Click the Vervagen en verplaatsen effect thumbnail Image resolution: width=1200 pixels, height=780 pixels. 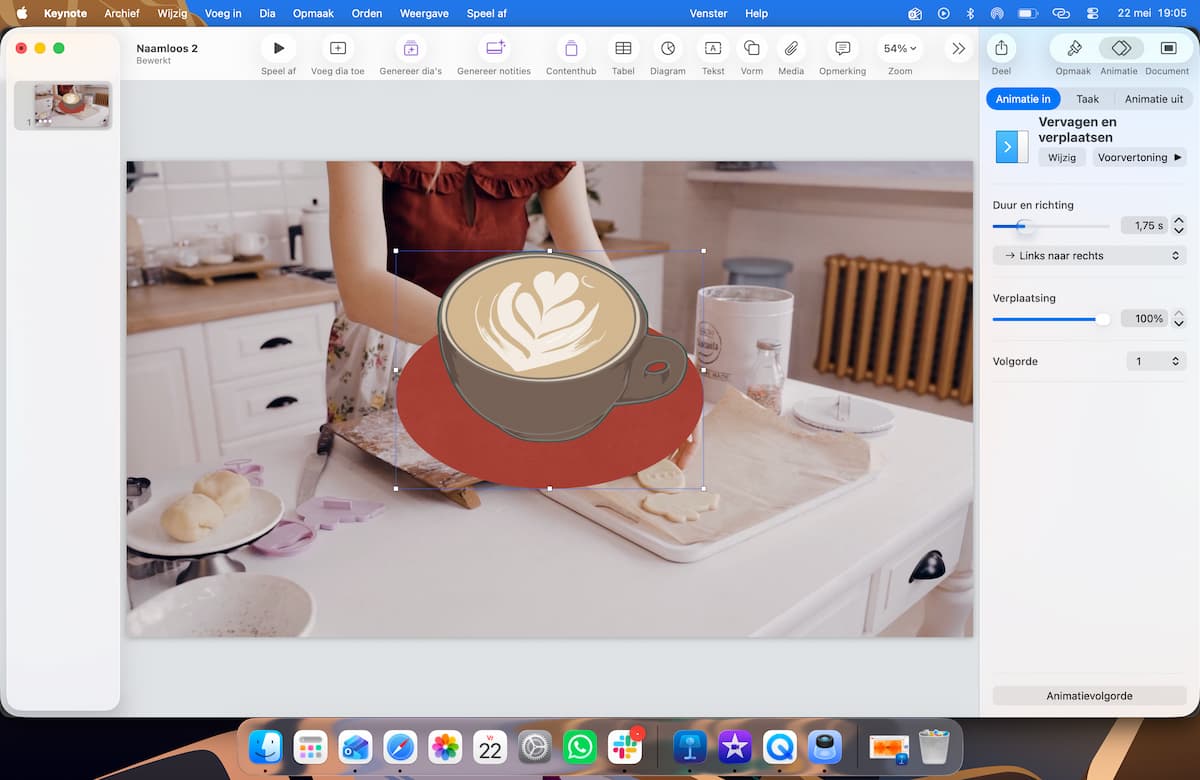pos(1012,146)
